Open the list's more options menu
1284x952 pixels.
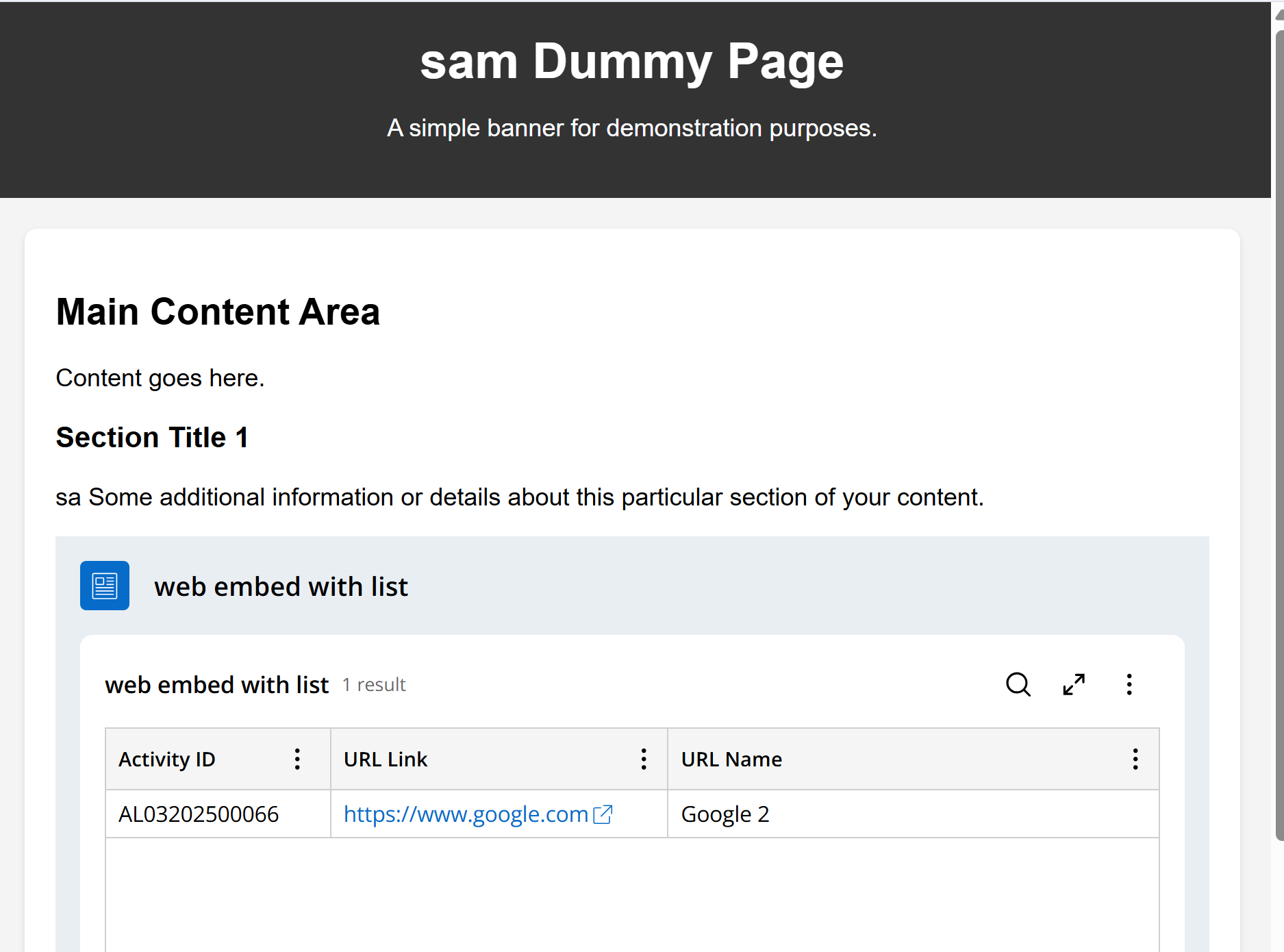[x=1129, y=684]
